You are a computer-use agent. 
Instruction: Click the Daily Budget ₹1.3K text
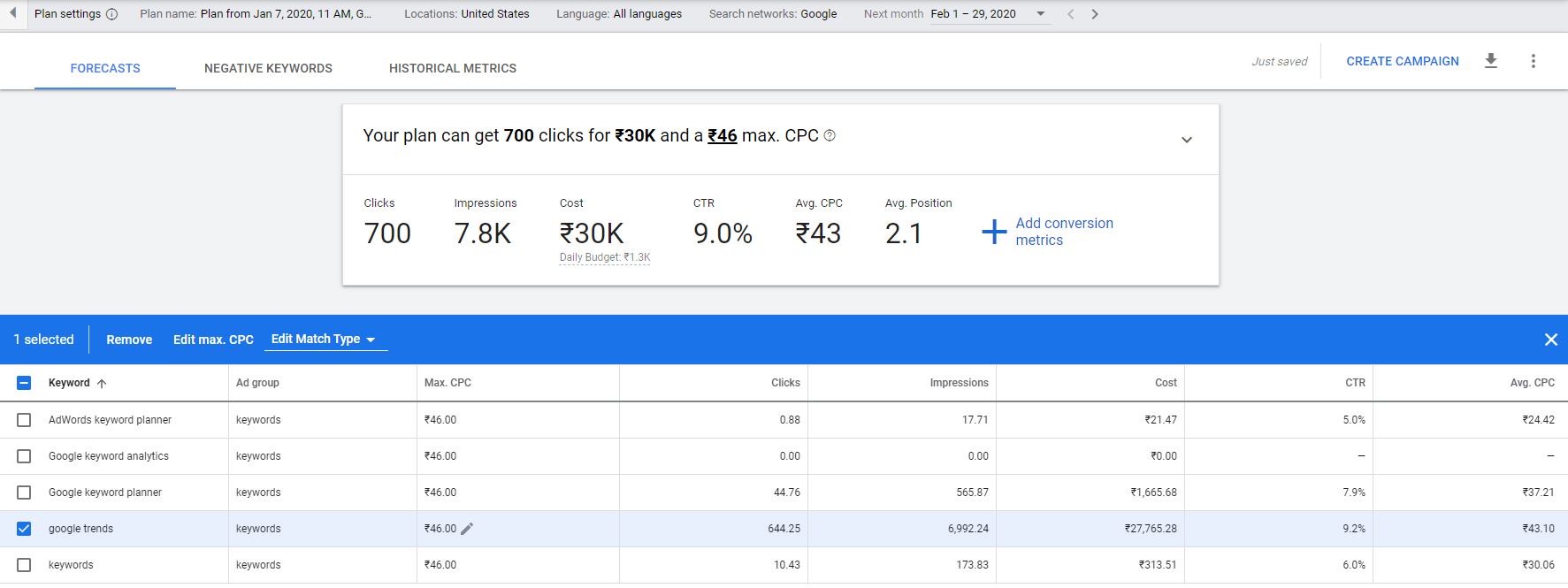[x=605, y=257]
